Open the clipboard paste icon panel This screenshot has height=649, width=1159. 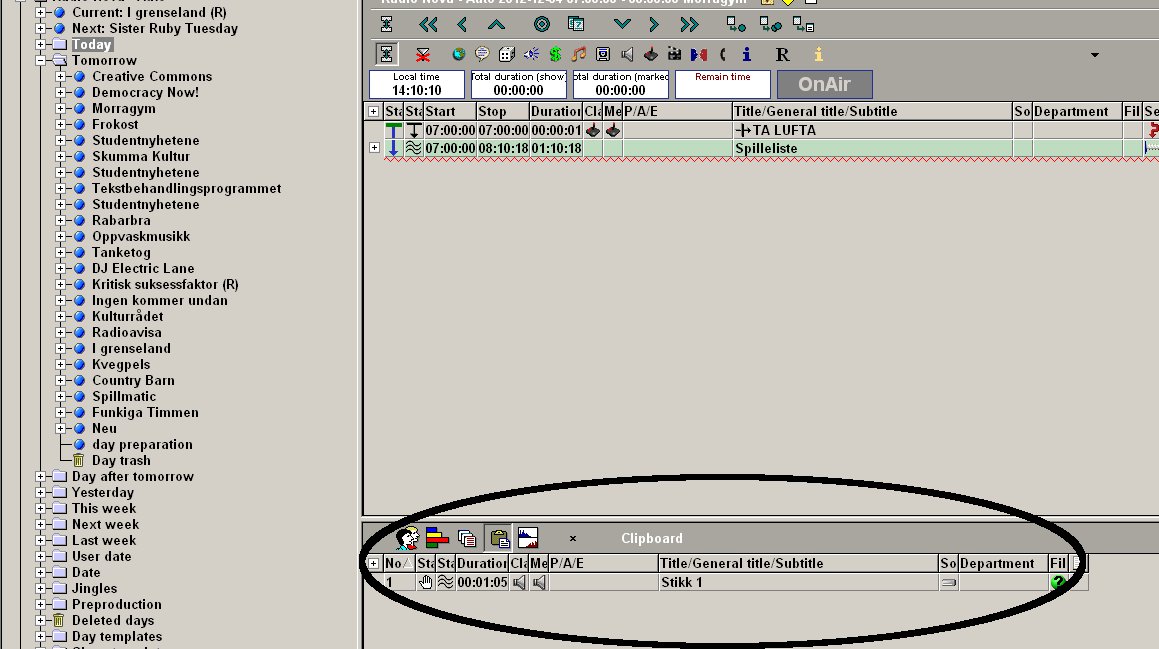[x=500, y=538]
